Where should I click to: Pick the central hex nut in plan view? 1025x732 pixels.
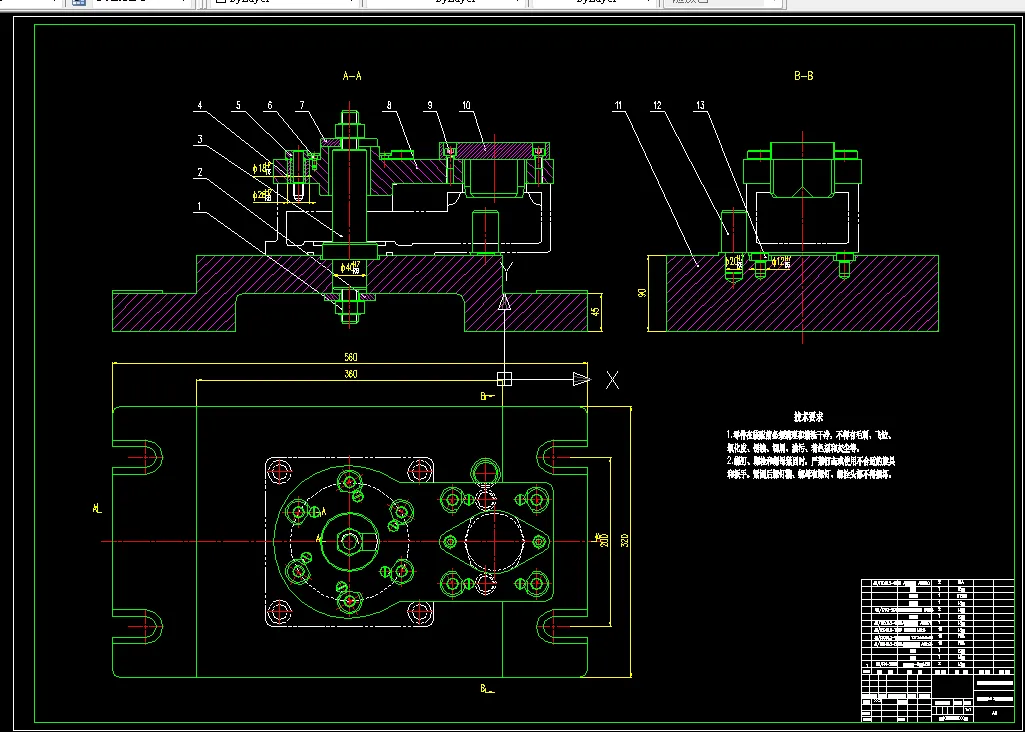tap(349, 541)
